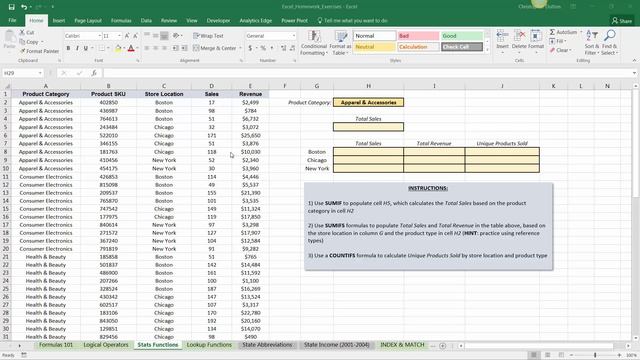Apply red font color

131,49
